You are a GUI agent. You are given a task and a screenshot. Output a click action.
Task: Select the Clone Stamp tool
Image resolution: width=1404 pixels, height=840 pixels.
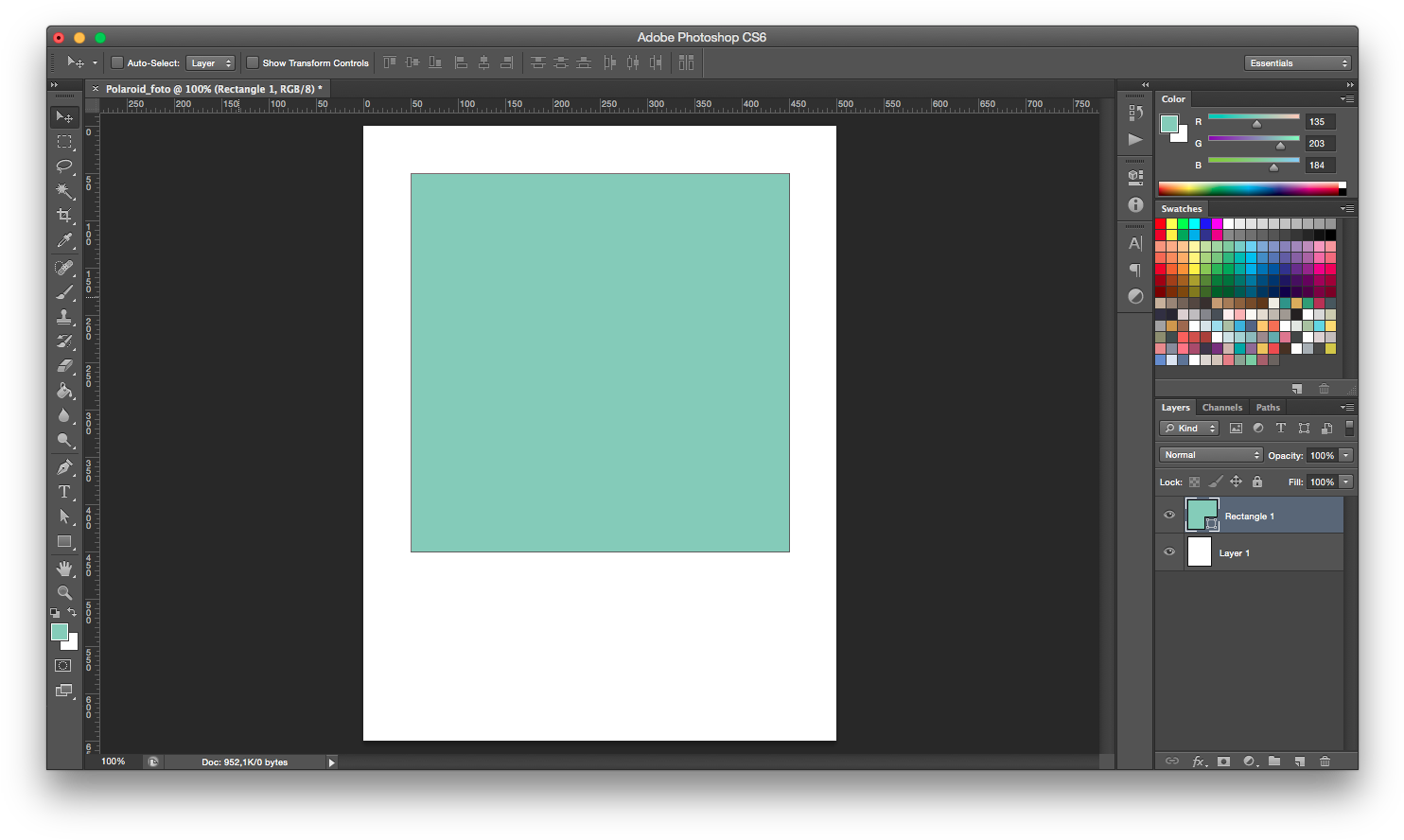pyautogui.click(x=64, y=317)
